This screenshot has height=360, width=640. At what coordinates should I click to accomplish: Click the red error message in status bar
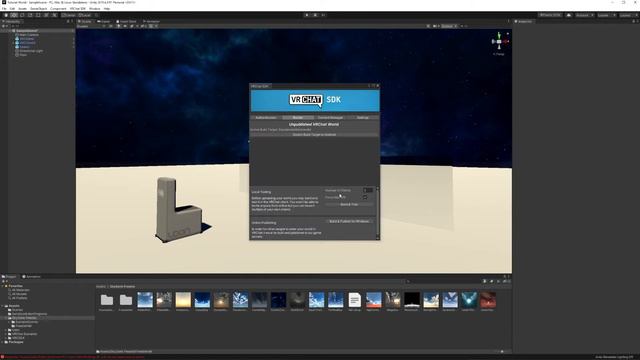pos(74,357)
